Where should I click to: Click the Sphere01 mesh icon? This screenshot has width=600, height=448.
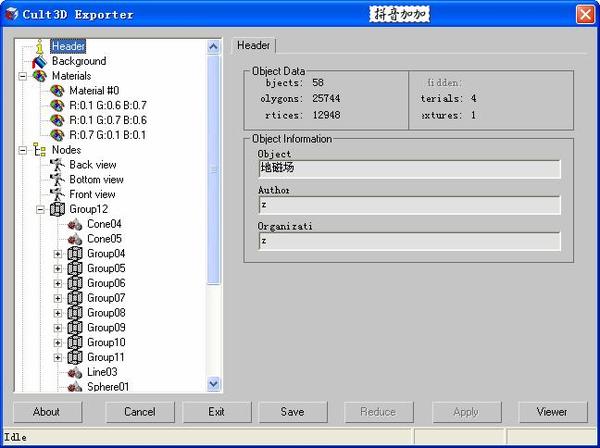point(75,387)
